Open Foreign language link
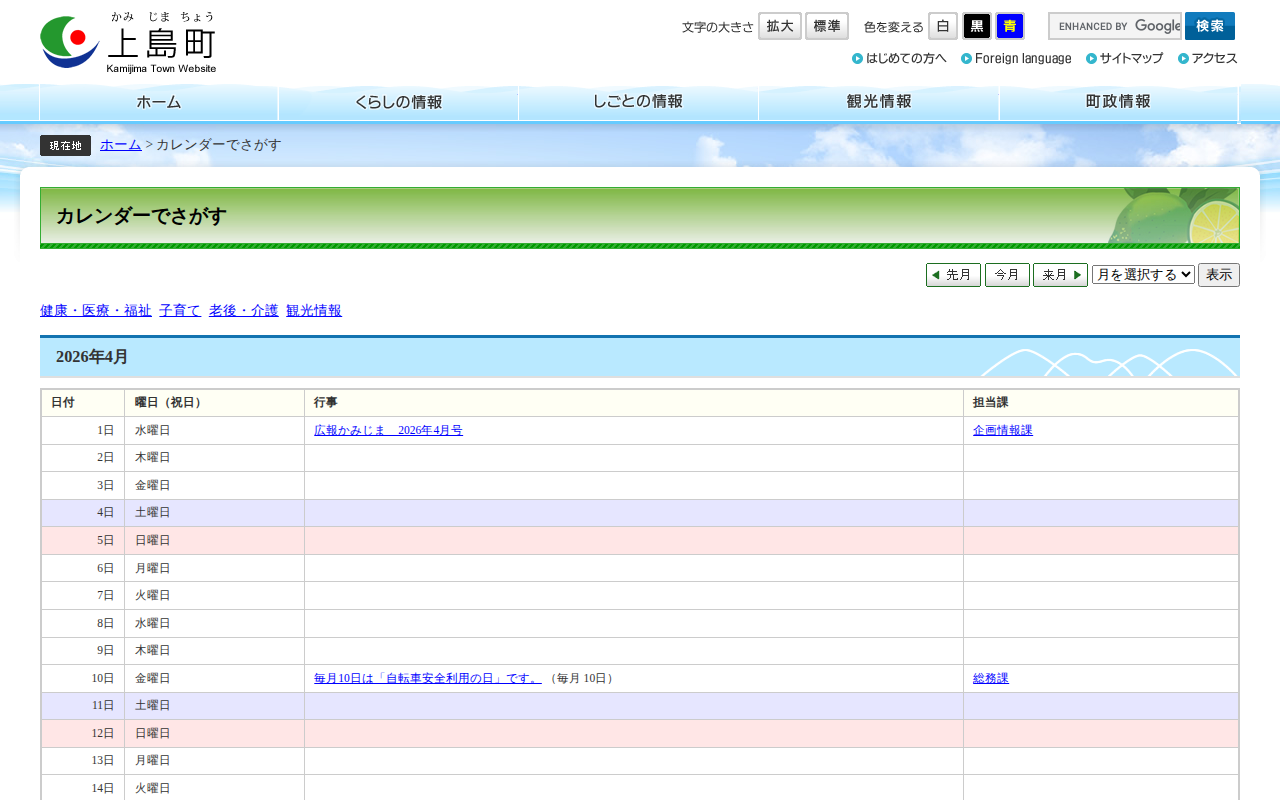This screenshot has height=800, width=1280. pos(1016,58)
